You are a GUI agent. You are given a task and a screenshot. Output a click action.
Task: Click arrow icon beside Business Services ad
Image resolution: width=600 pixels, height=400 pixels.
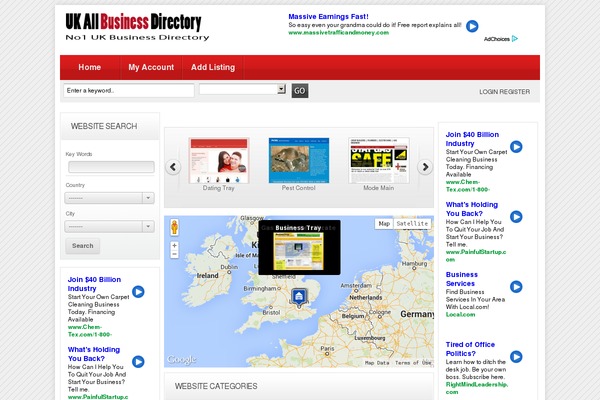(516, 287)
